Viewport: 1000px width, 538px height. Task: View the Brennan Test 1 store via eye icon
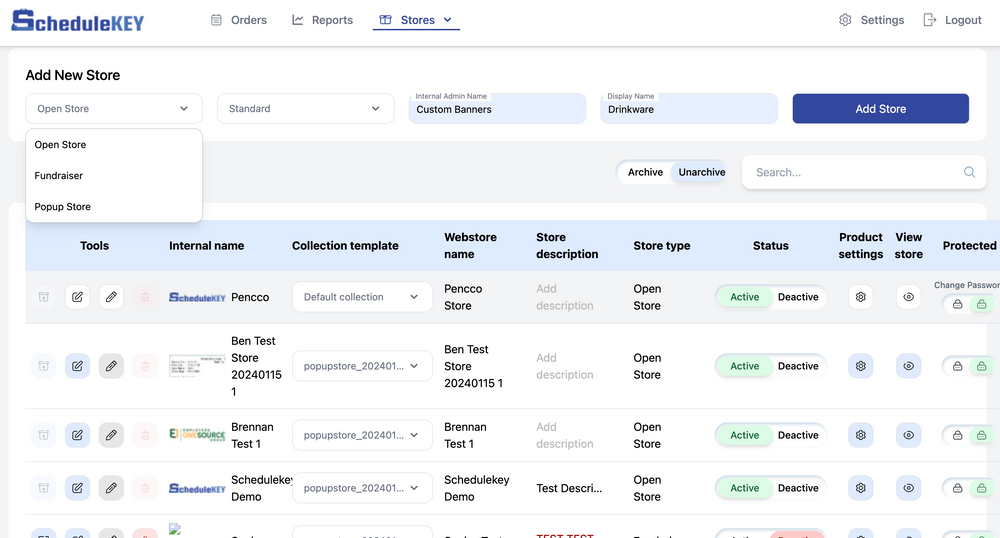pyautogui.click(x=908, y=435)
